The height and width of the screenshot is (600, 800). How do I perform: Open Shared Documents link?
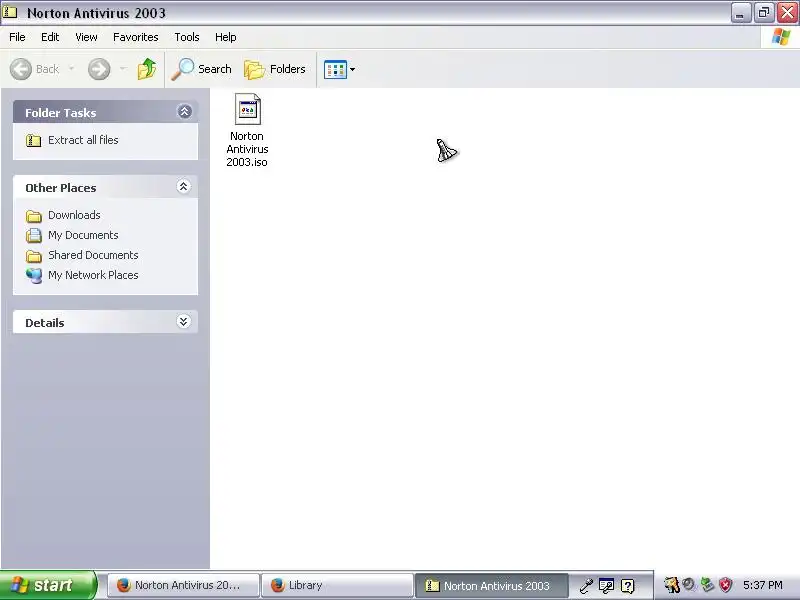[x=93, y=255]
